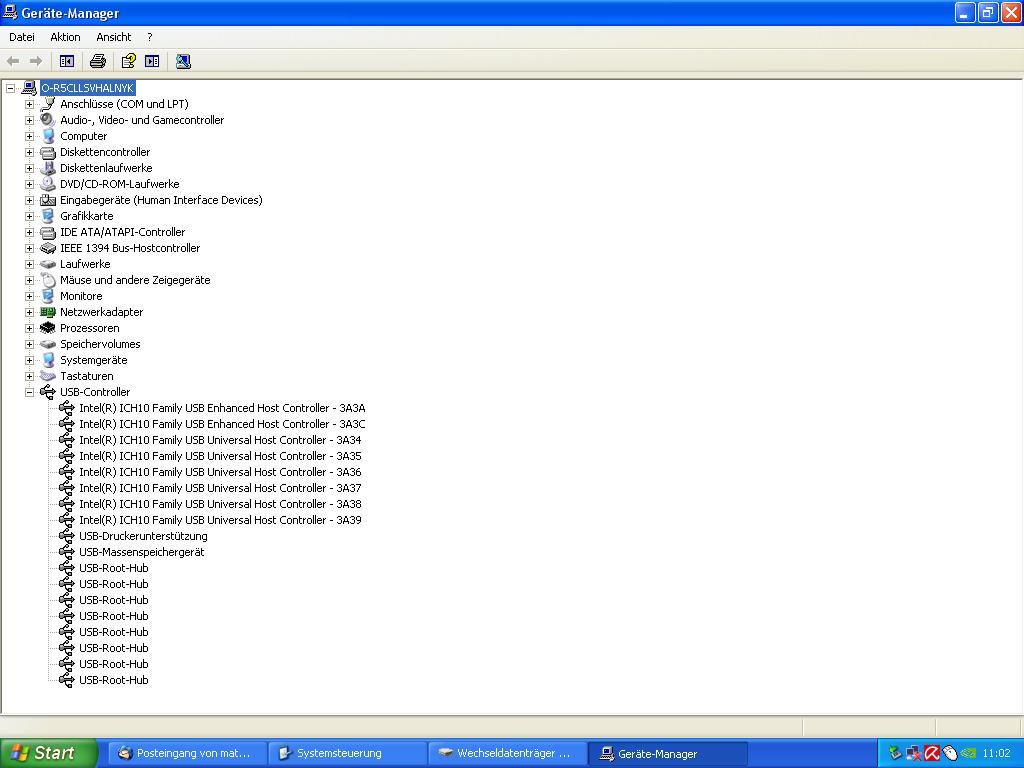The width and height of the screenshot is (1024, 768).
Task: Select Universal Host Controller - 3A37
Action: click(x=220, y=488)
